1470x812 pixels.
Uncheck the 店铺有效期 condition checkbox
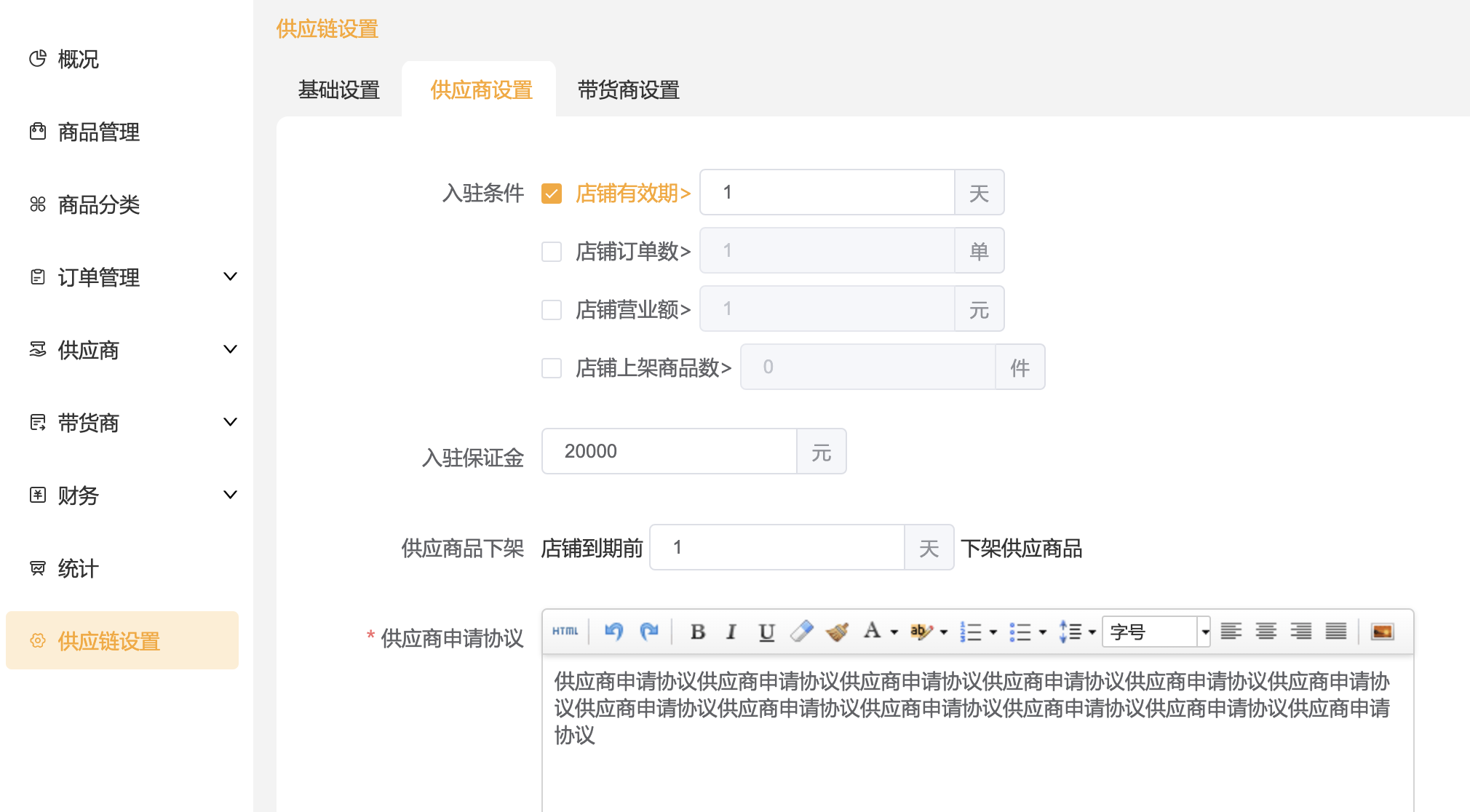click(x=552, y=194)
